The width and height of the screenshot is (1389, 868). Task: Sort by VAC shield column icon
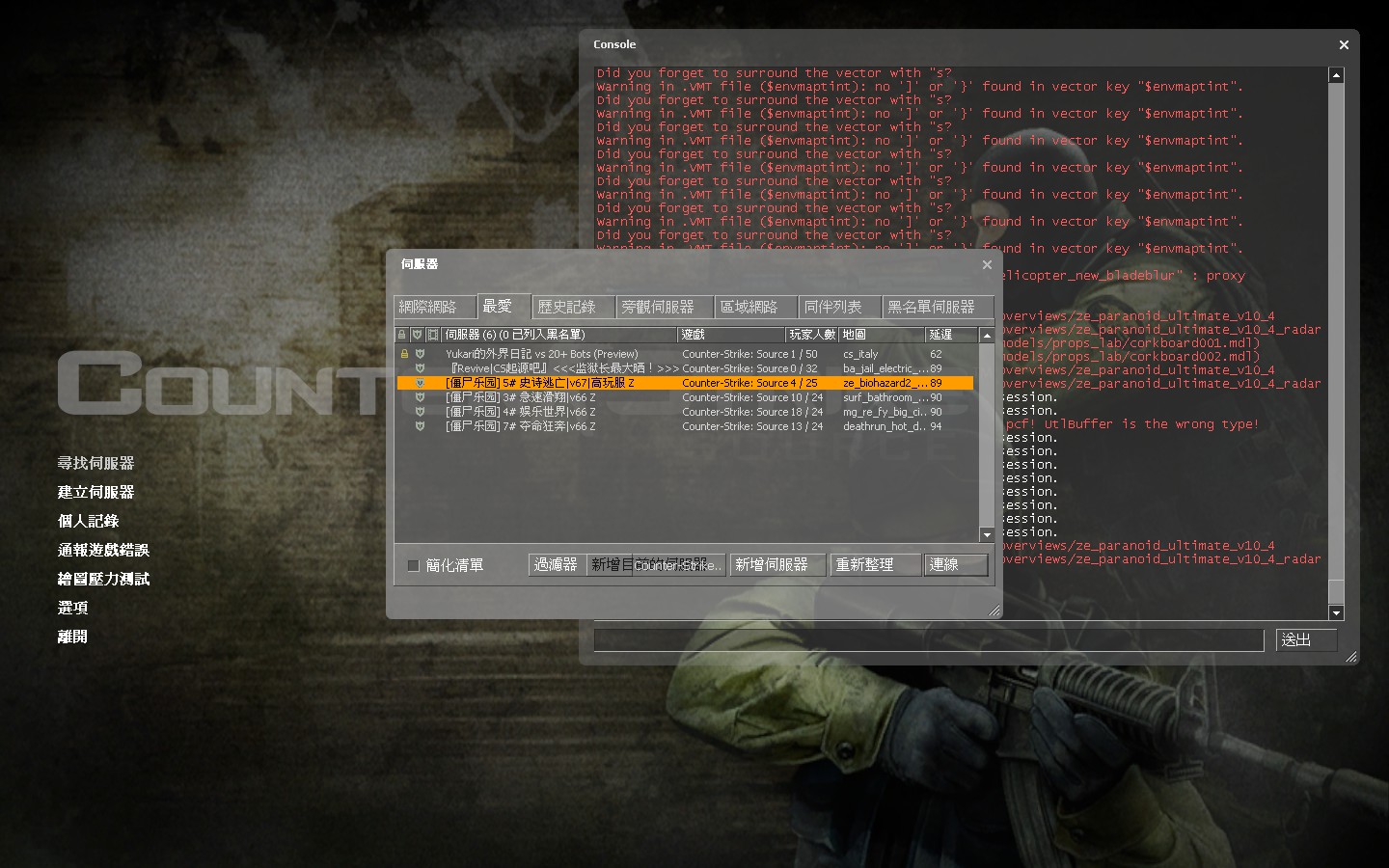(x=417, y=335)
